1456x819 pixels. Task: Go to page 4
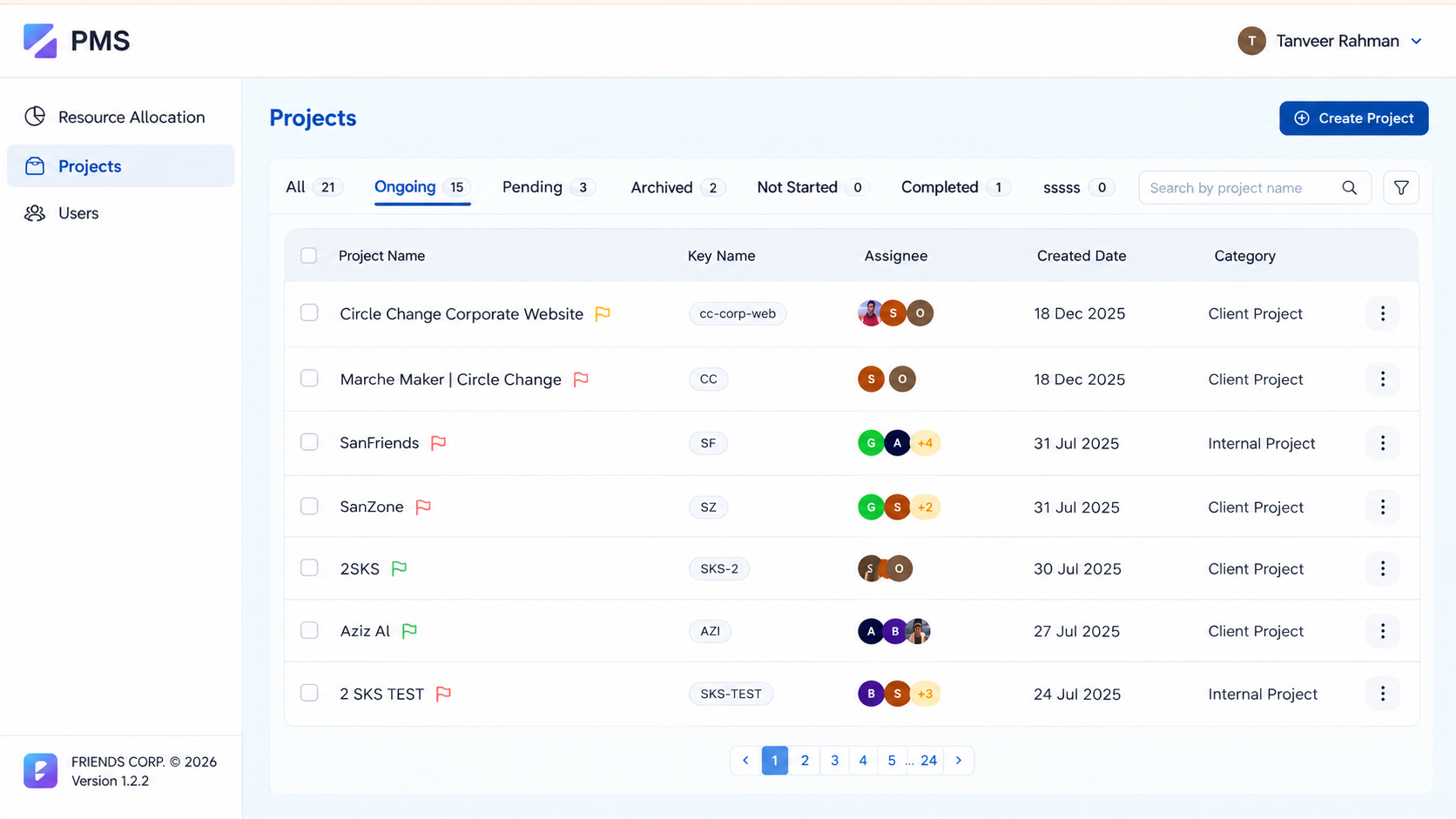tap(863, 761)
